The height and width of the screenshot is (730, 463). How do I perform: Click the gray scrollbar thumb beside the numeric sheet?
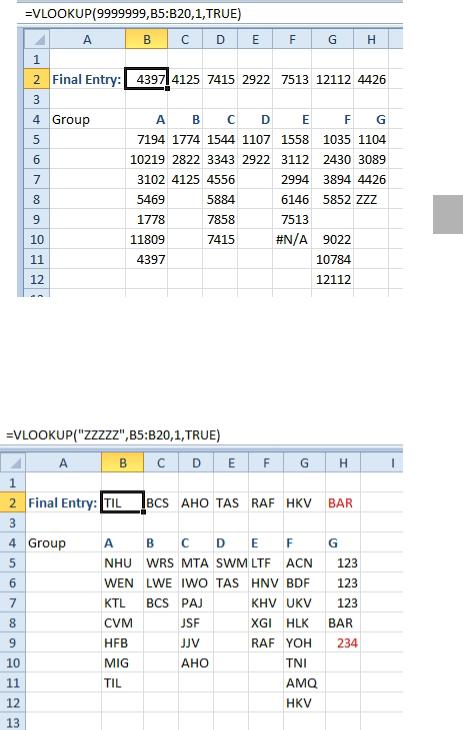pos(448,214)
